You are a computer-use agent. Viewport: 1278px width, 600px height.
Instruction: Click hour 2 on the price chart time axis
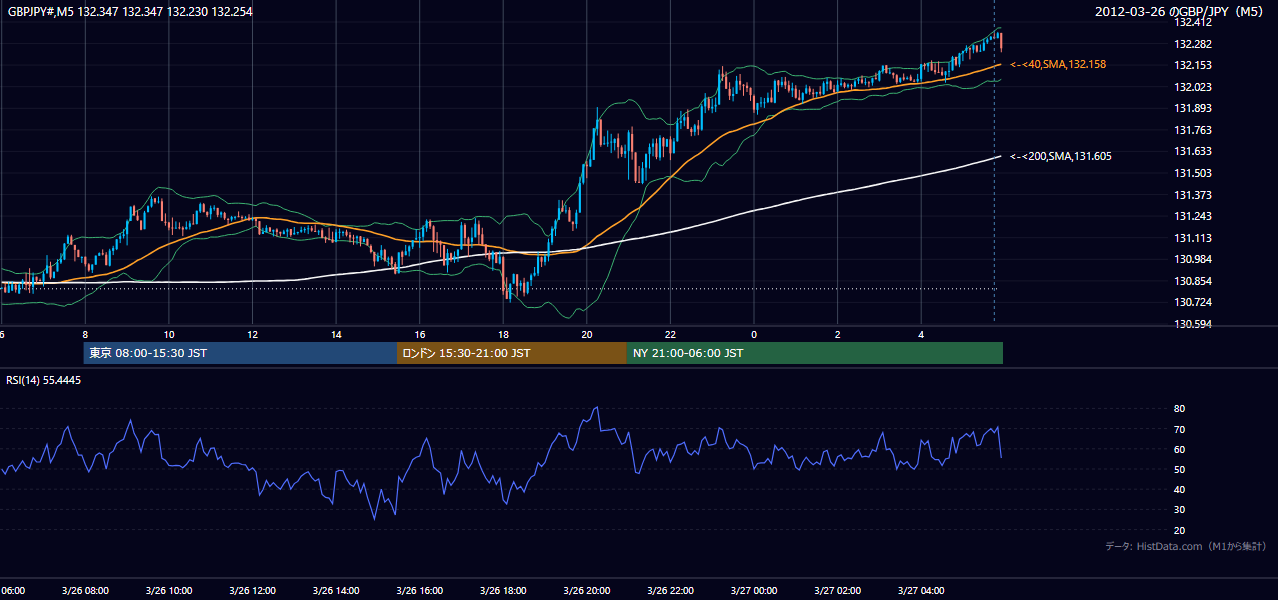click(x=838, y=334)
